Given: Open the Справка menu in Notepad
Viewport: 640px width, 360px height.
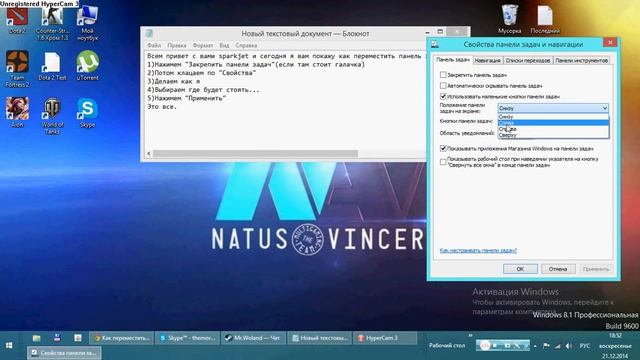Looking at the screenshot, I should tap(246, 45).
